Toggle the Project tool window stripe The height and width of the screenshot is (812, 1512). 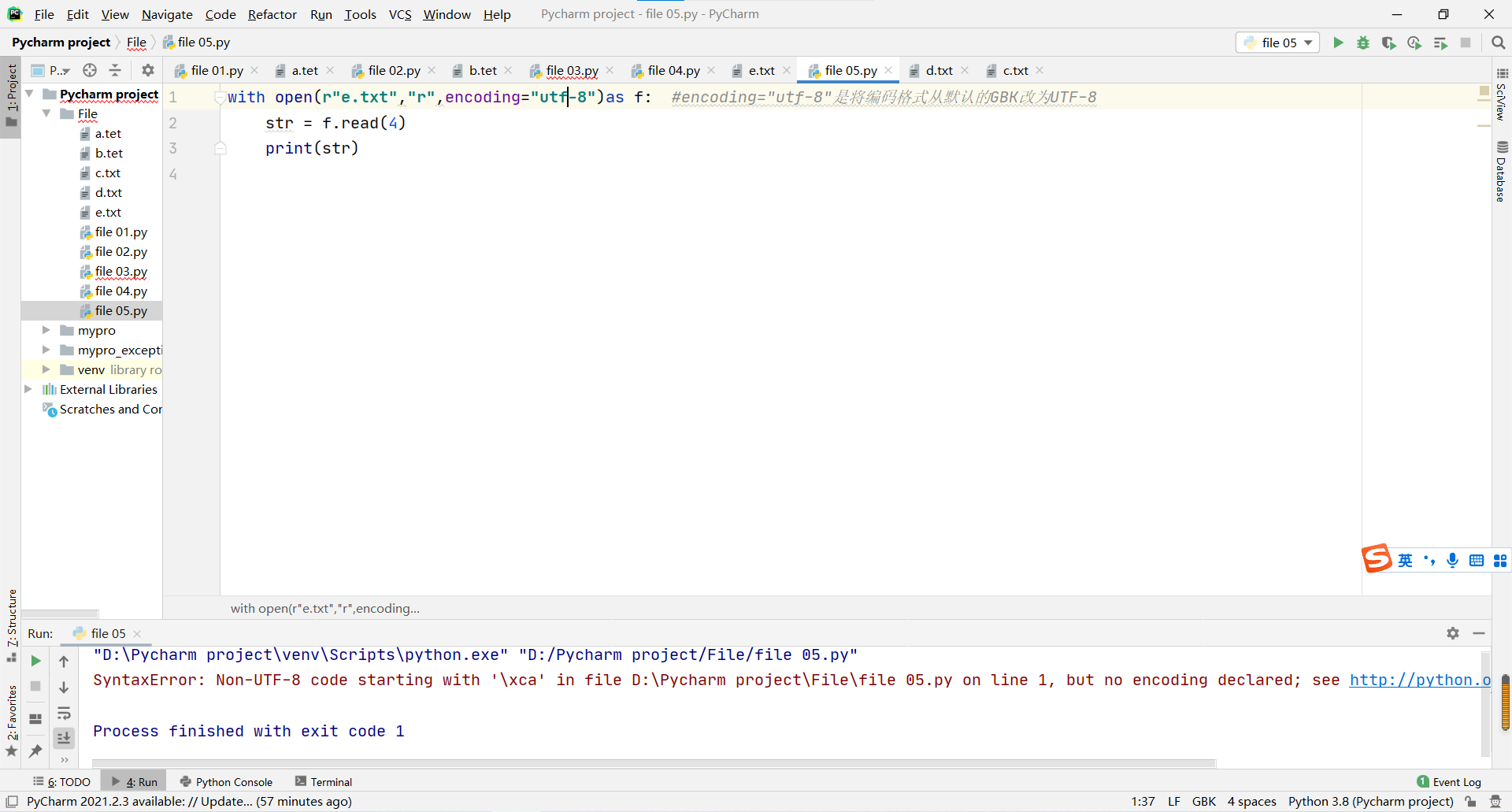(x=11, y=97)
